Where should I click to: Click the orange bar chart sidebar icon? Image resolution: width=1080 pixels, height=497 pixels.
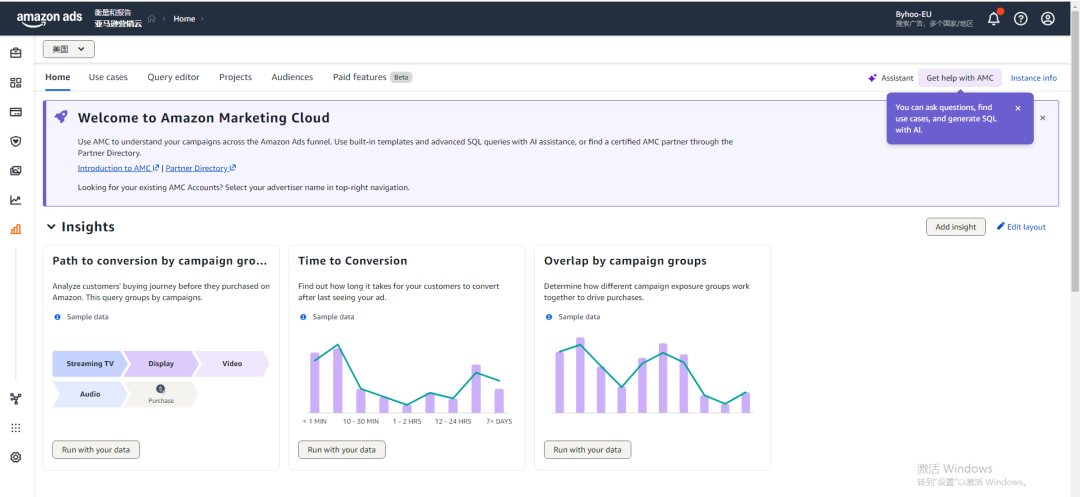pos(15,229)
